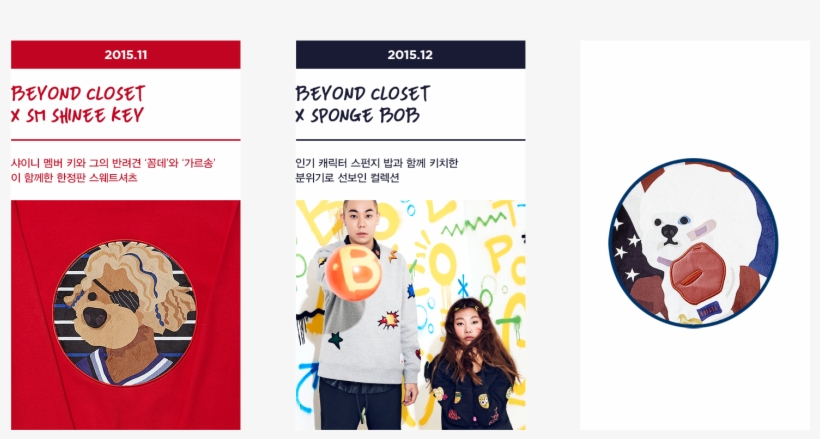Click the white bichon dog circular patch
The width and height of the screenshot is (820, 439).
click(693, 243)
